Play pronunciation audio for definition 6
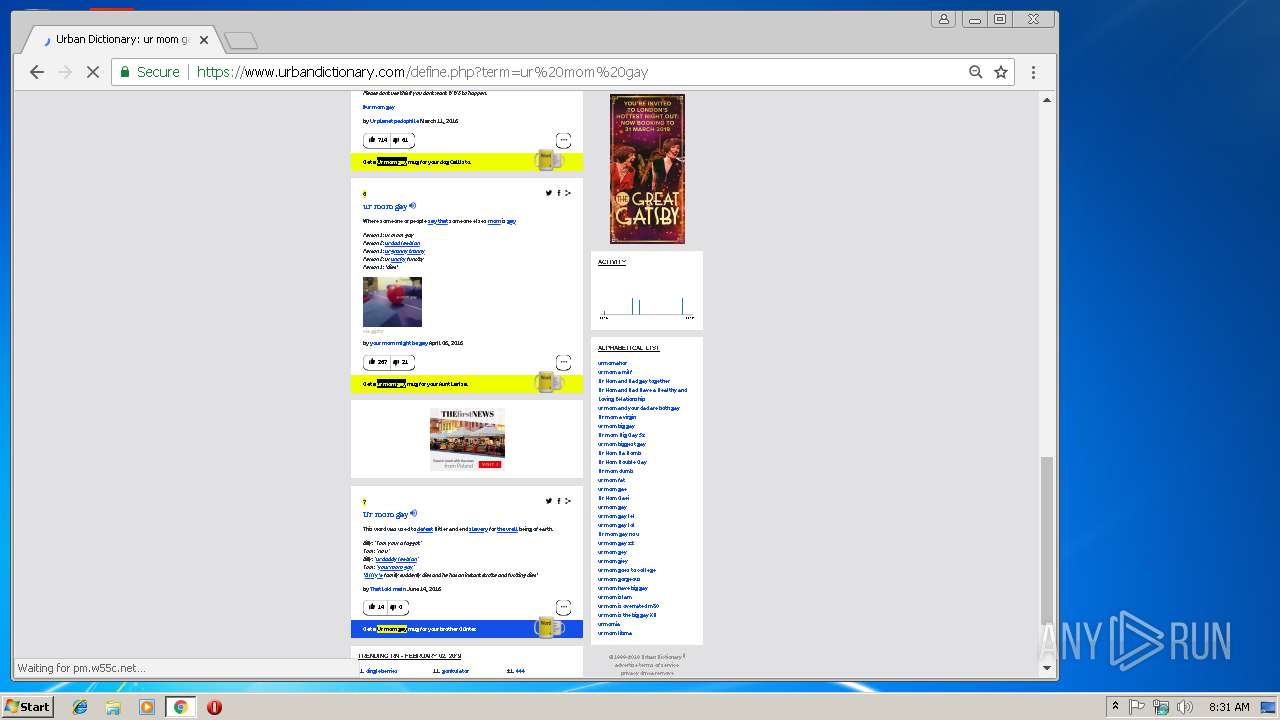The image size is (1280, 720). click(412, 206)
